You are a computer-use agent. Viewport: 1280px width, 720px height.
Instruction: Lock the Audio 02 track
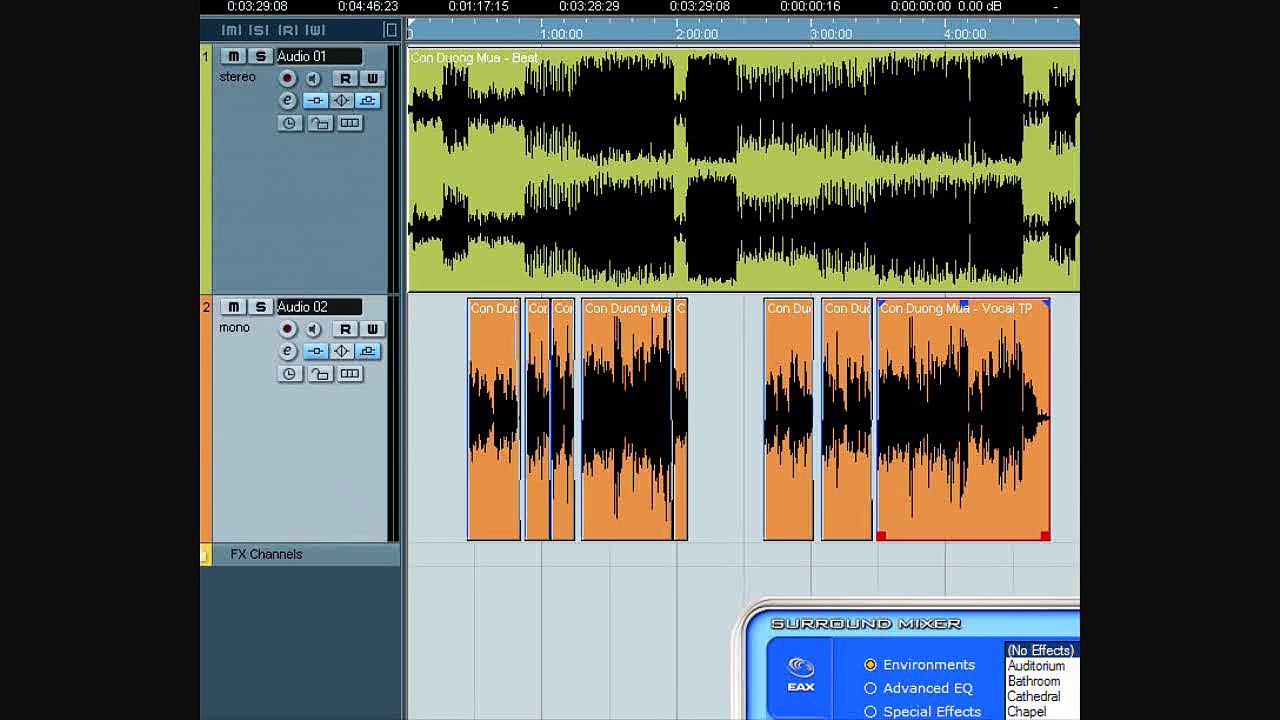tap(319, 374)
